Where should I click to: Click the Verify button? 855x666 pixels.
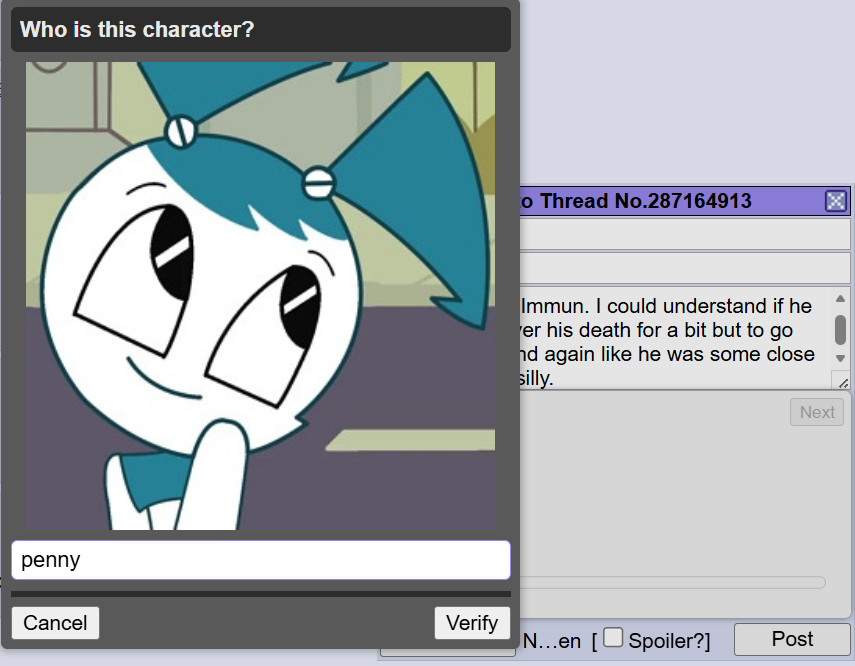coord(472,622)
